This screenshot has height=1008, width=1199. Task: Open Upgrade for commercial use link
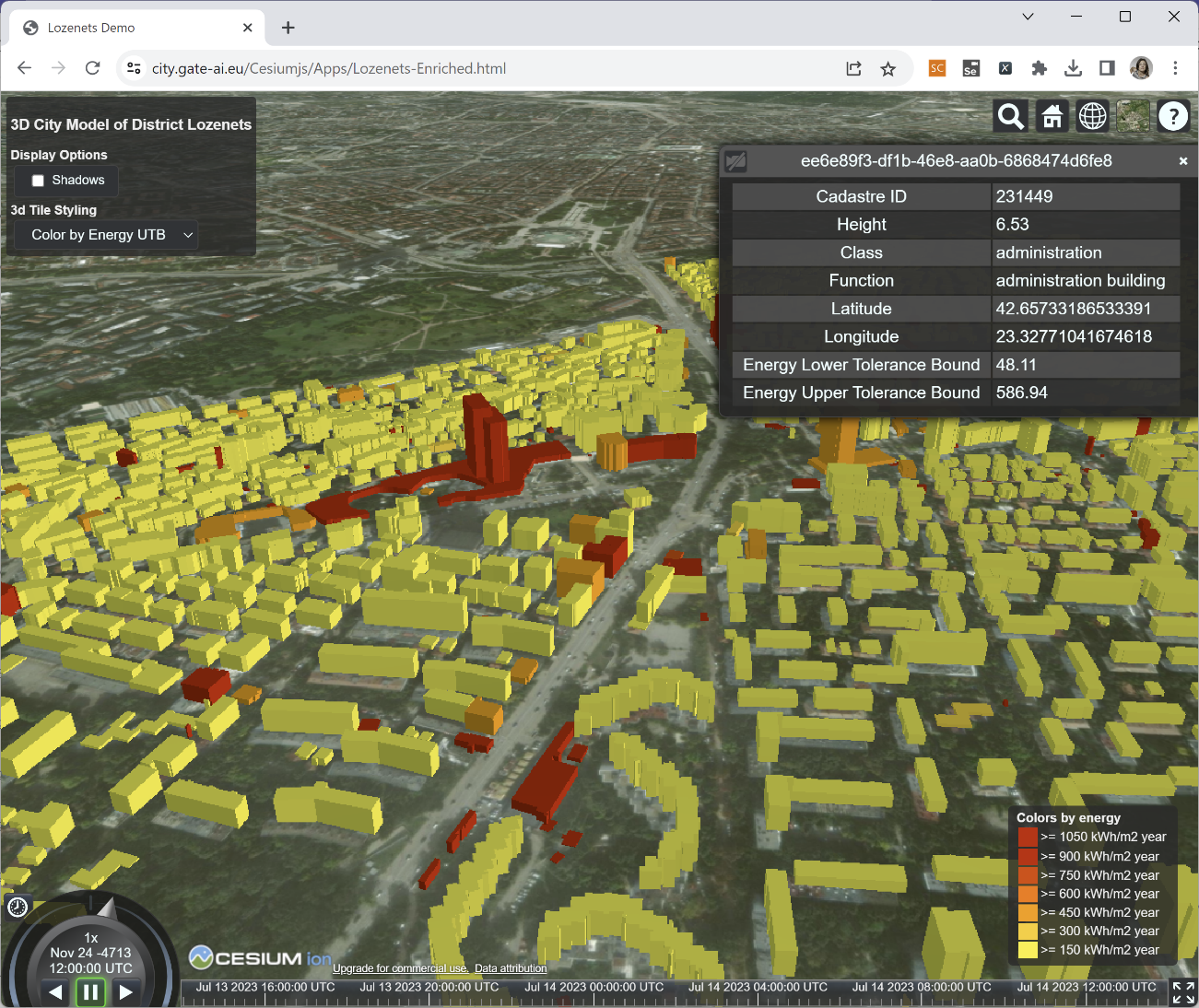point(401,968)
